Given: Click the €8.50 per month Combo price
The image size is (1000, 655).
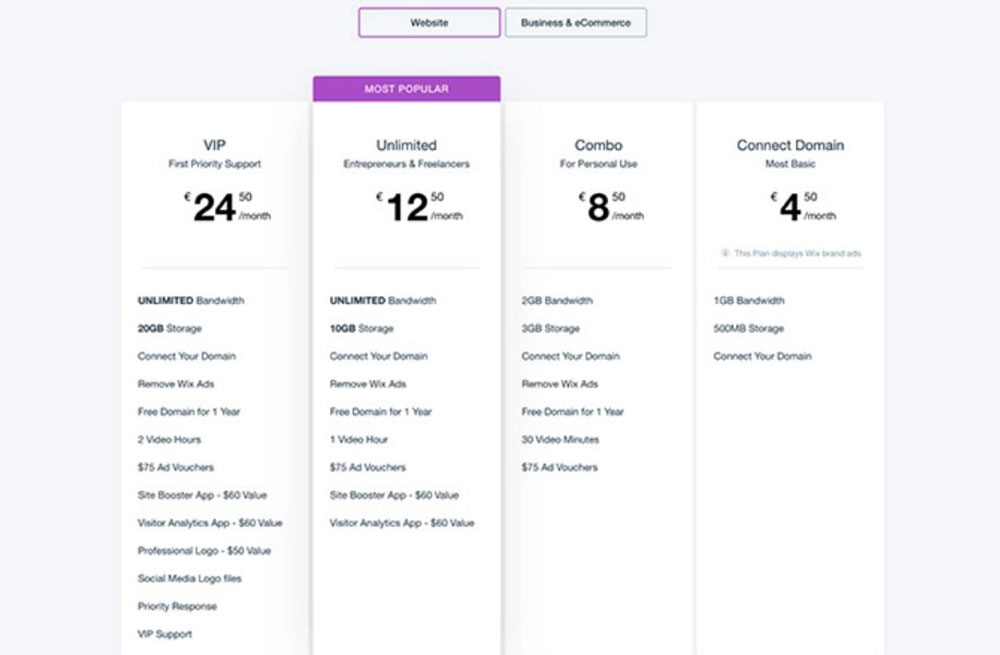Looking at the screenshot, I should (x=611, y=207).
